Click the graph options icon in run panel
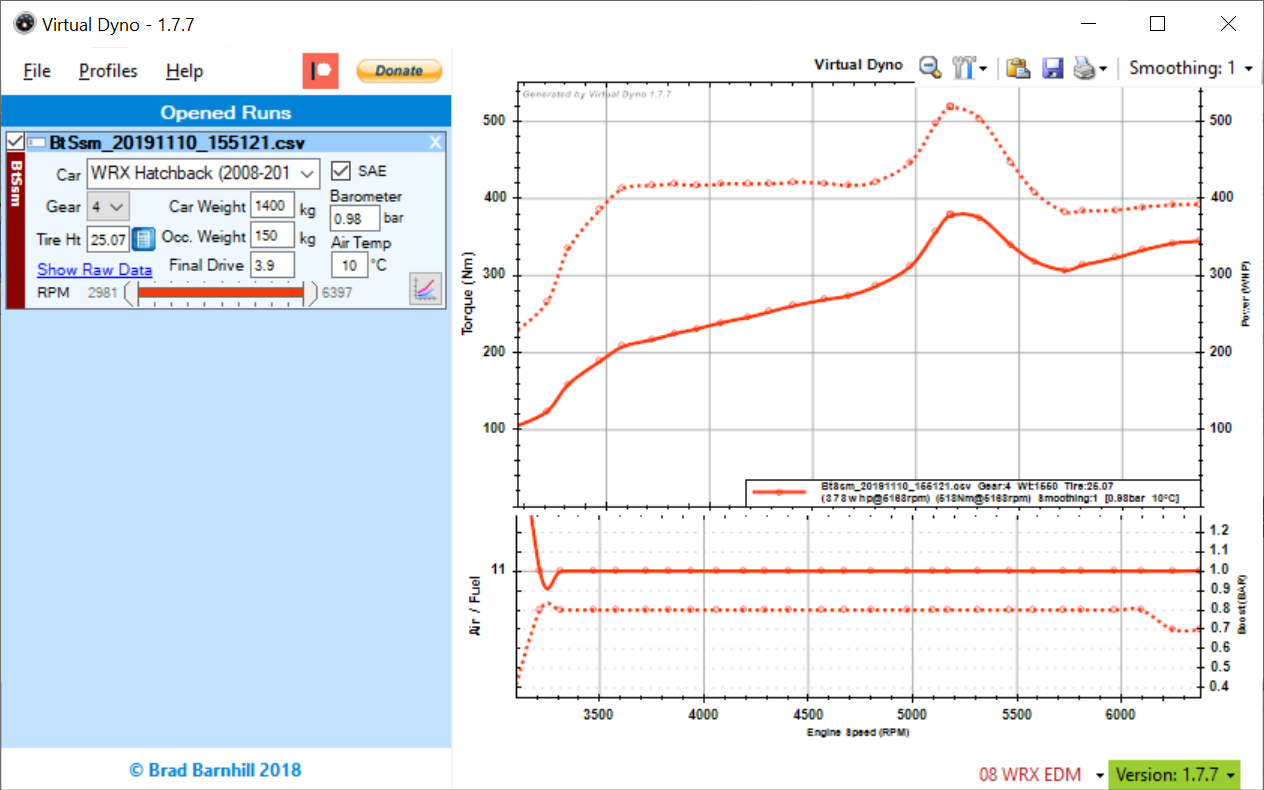 [425, 289]
